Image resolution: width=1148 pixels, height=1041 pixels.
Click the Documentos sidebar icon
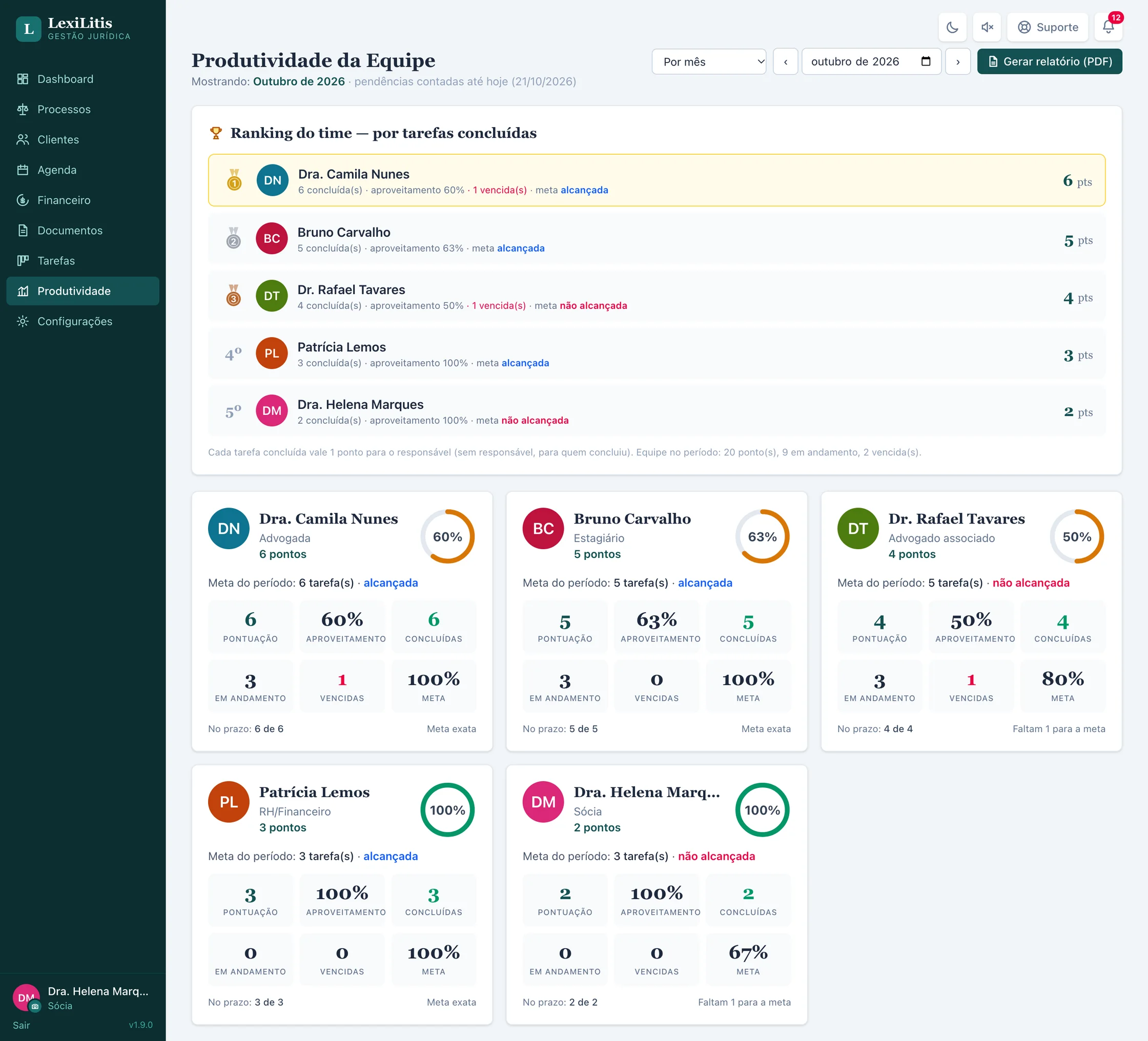click(23, 231)
